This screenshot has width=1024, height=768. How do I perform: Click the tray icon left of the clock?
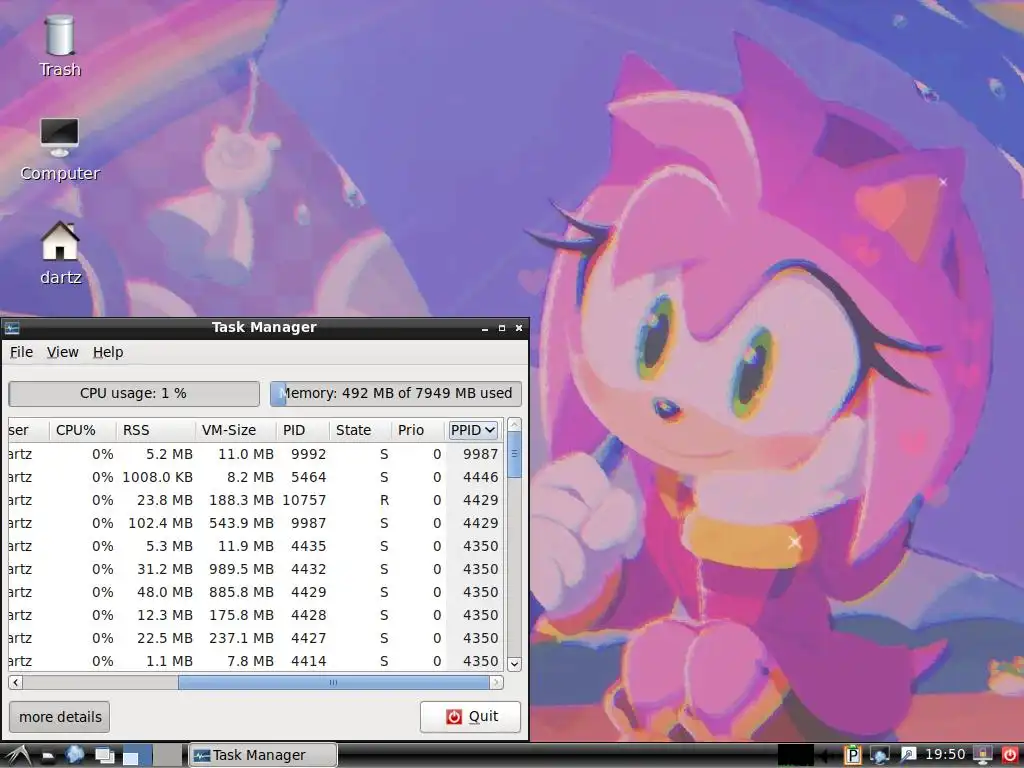point(908,756)
